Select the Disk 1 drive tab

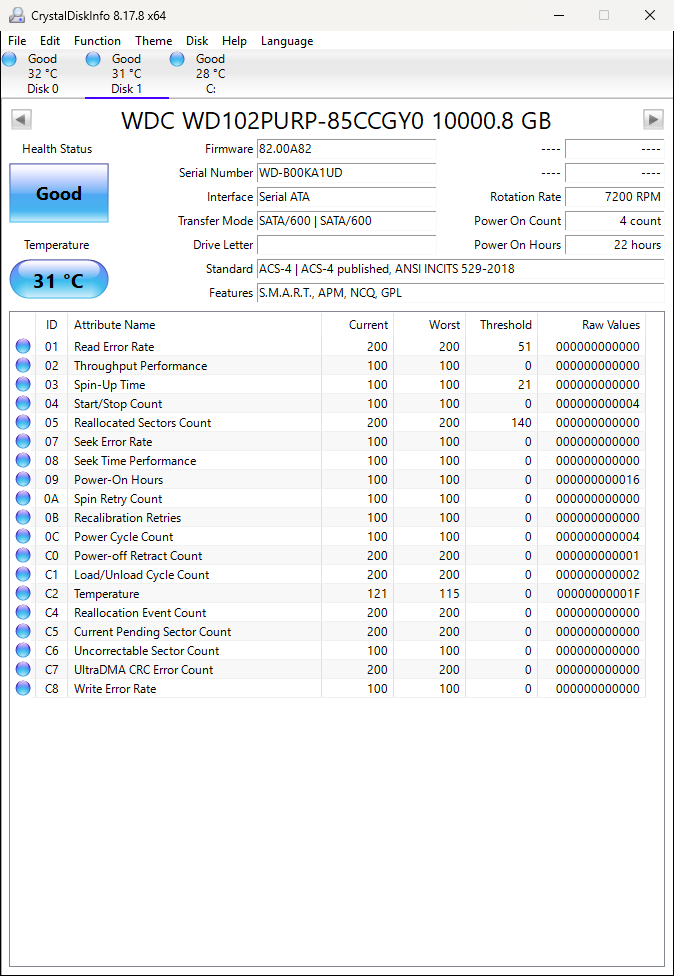click(x=126, y=74)
